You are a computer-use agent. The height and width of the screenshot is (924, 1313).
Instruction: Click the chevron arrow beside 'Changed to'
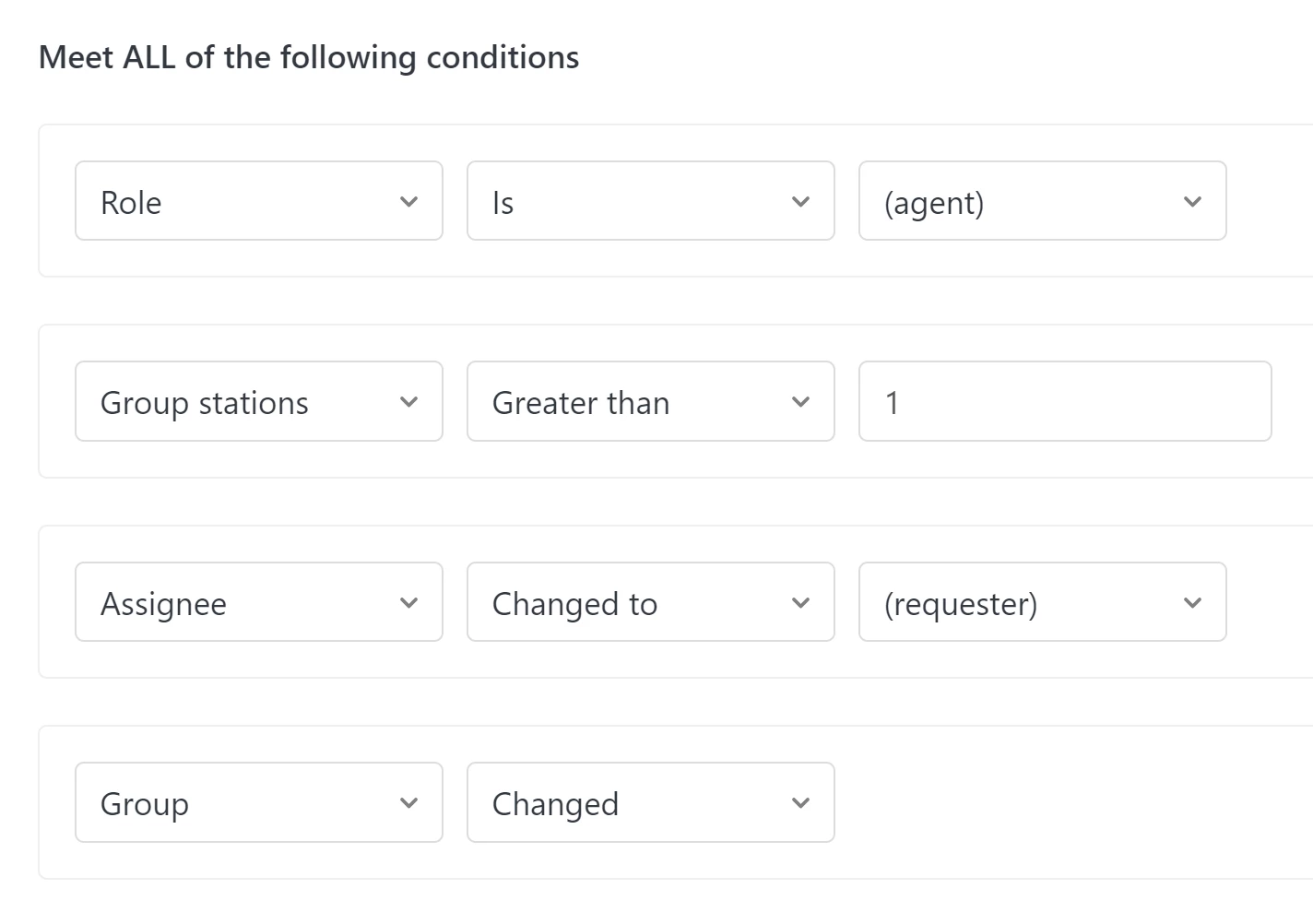[x=800, y=603]
